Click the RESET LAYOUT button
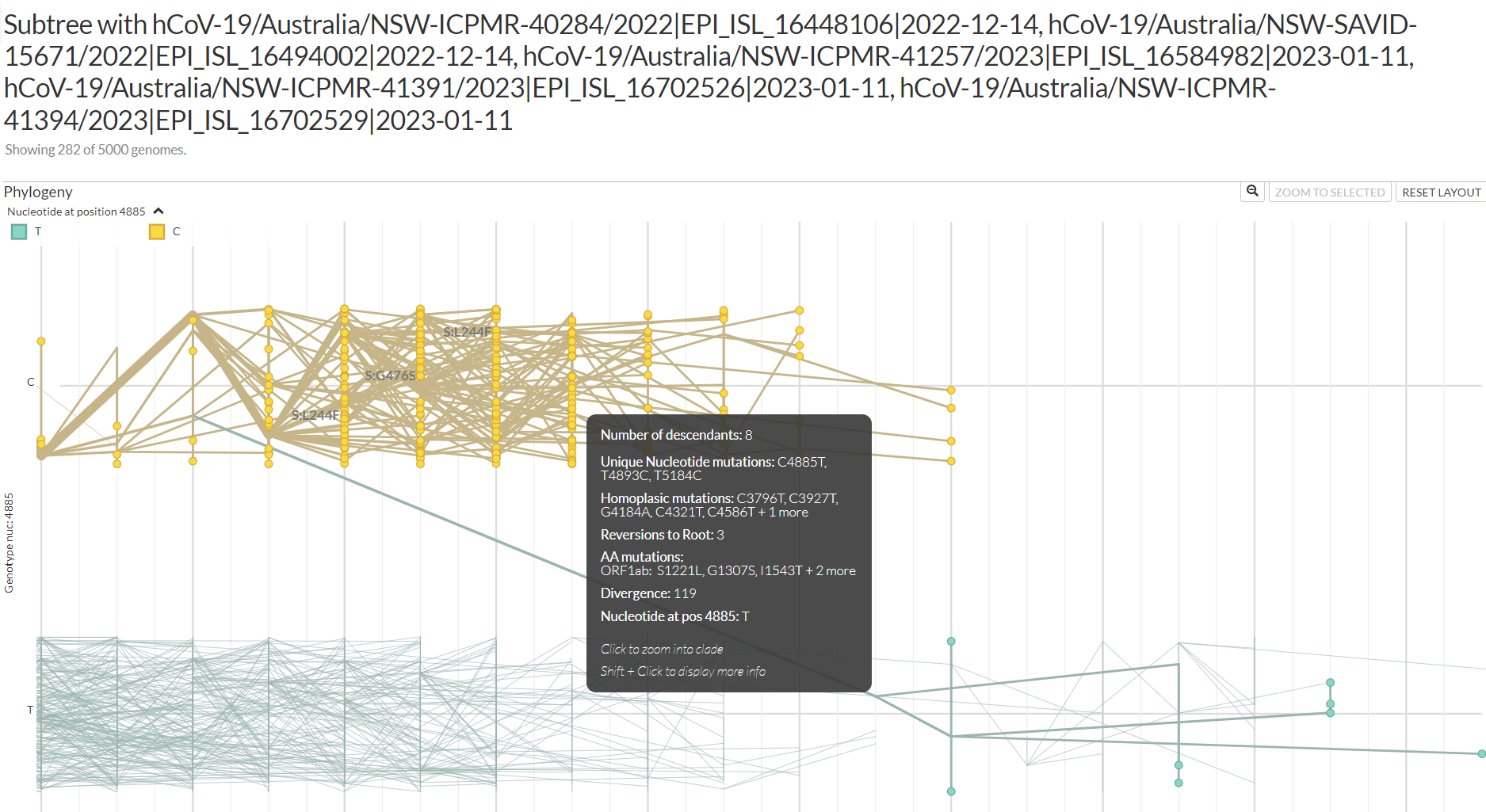 pyautogui.click(x=1440, y=192)
